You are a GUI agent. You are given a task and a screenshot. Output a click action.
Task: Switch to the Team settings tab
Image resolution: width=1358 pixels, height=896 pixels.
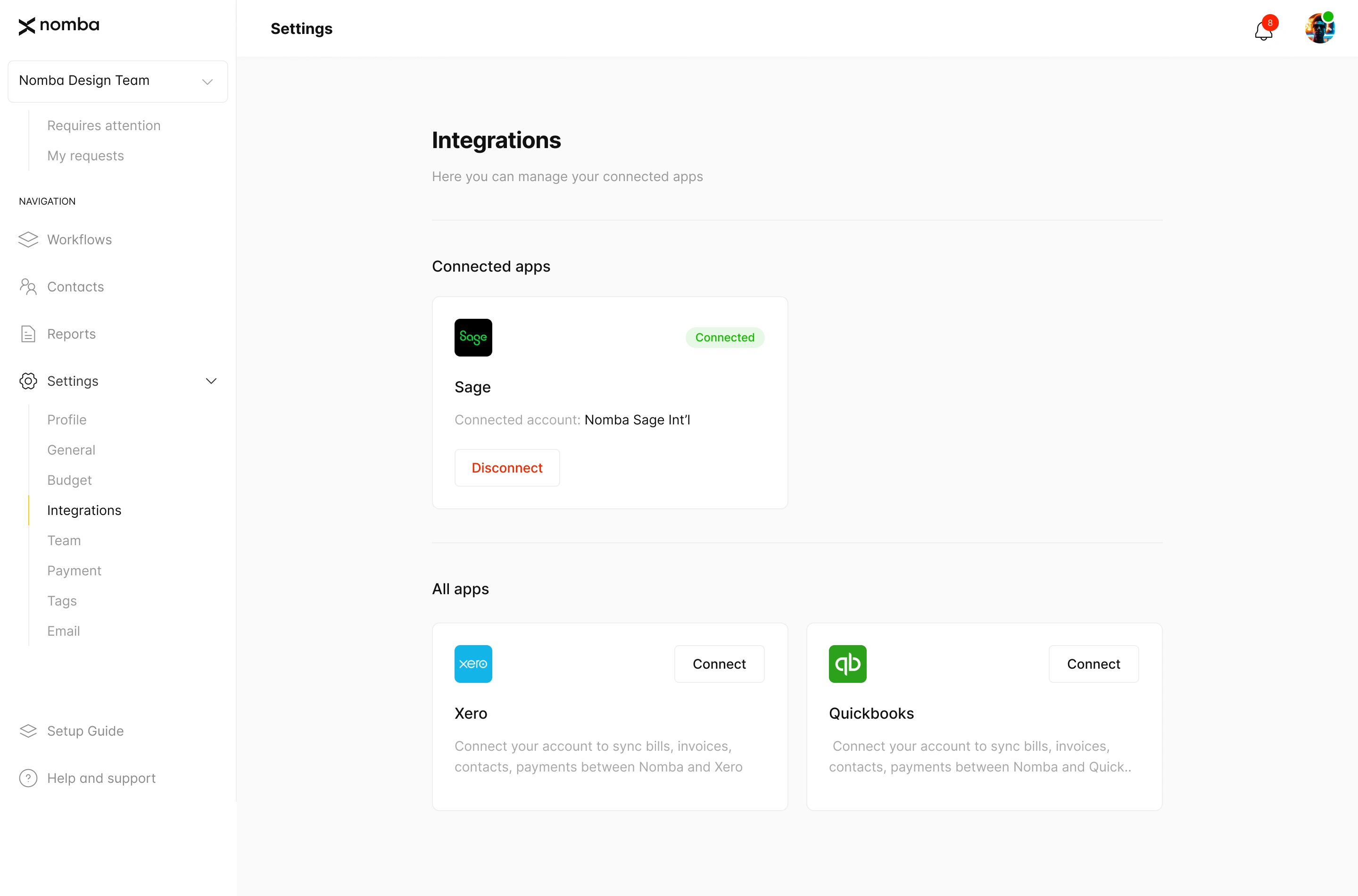coord(64,540)
